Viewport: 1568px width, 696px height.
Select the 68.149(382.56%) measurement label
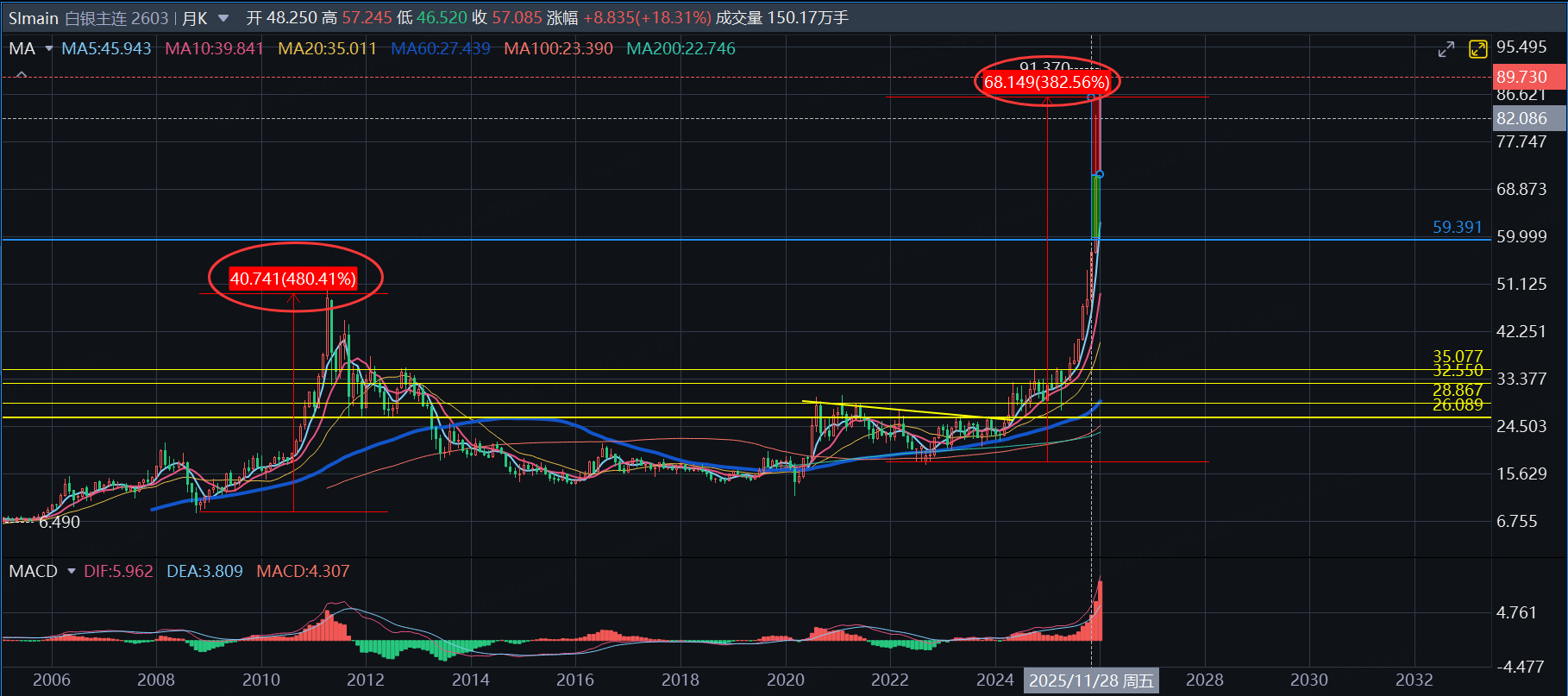1047,82
